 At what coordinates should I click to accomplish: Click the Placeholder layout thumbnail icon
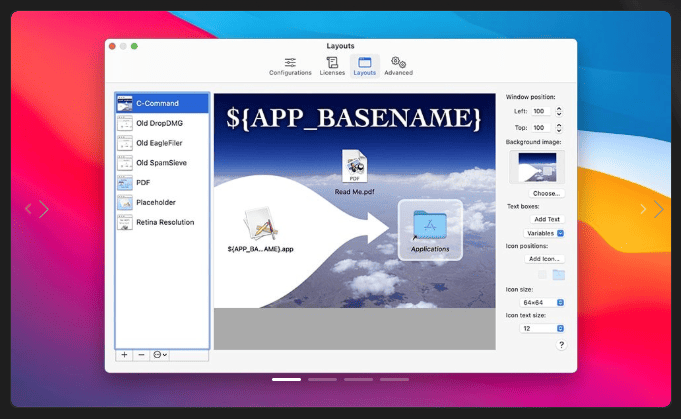pos(125,202)
